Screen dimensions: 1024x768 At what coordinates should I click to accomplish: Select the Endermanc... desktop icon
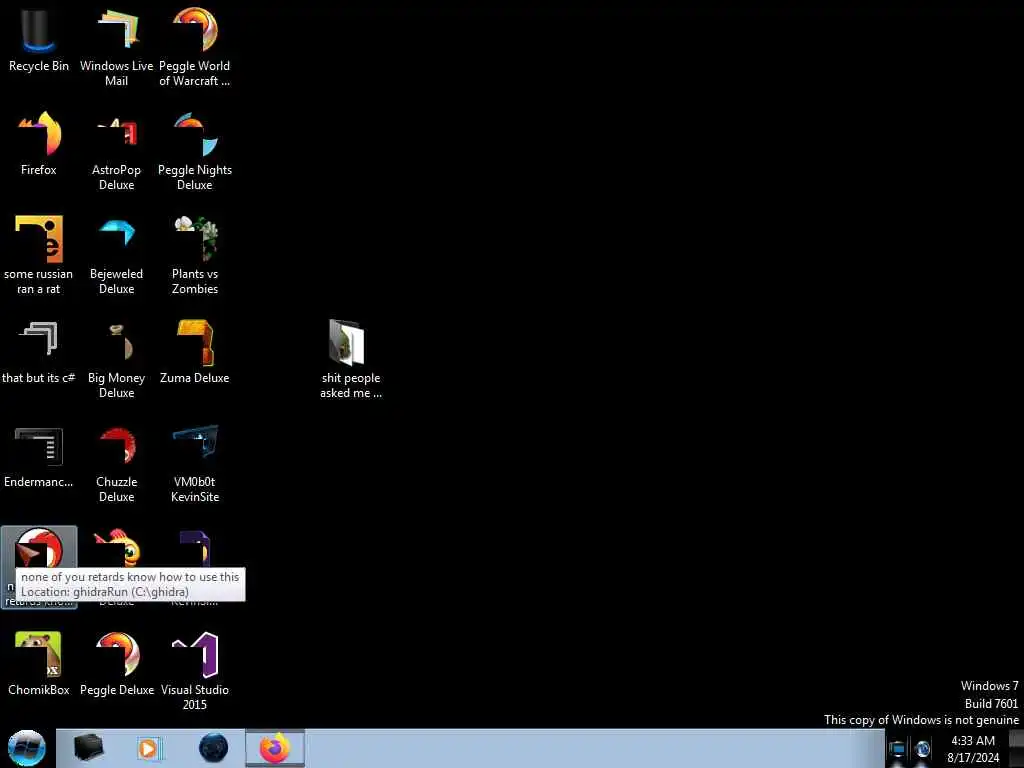coord(39,457)
